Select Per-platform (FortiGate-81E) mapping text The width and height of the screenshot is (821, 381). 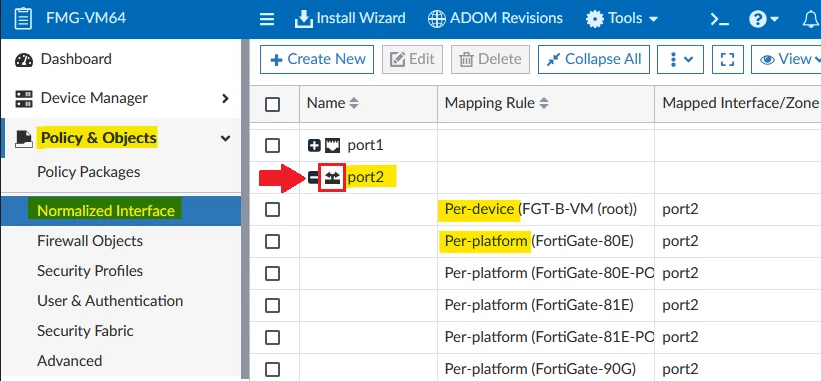[x=539, y=305]
